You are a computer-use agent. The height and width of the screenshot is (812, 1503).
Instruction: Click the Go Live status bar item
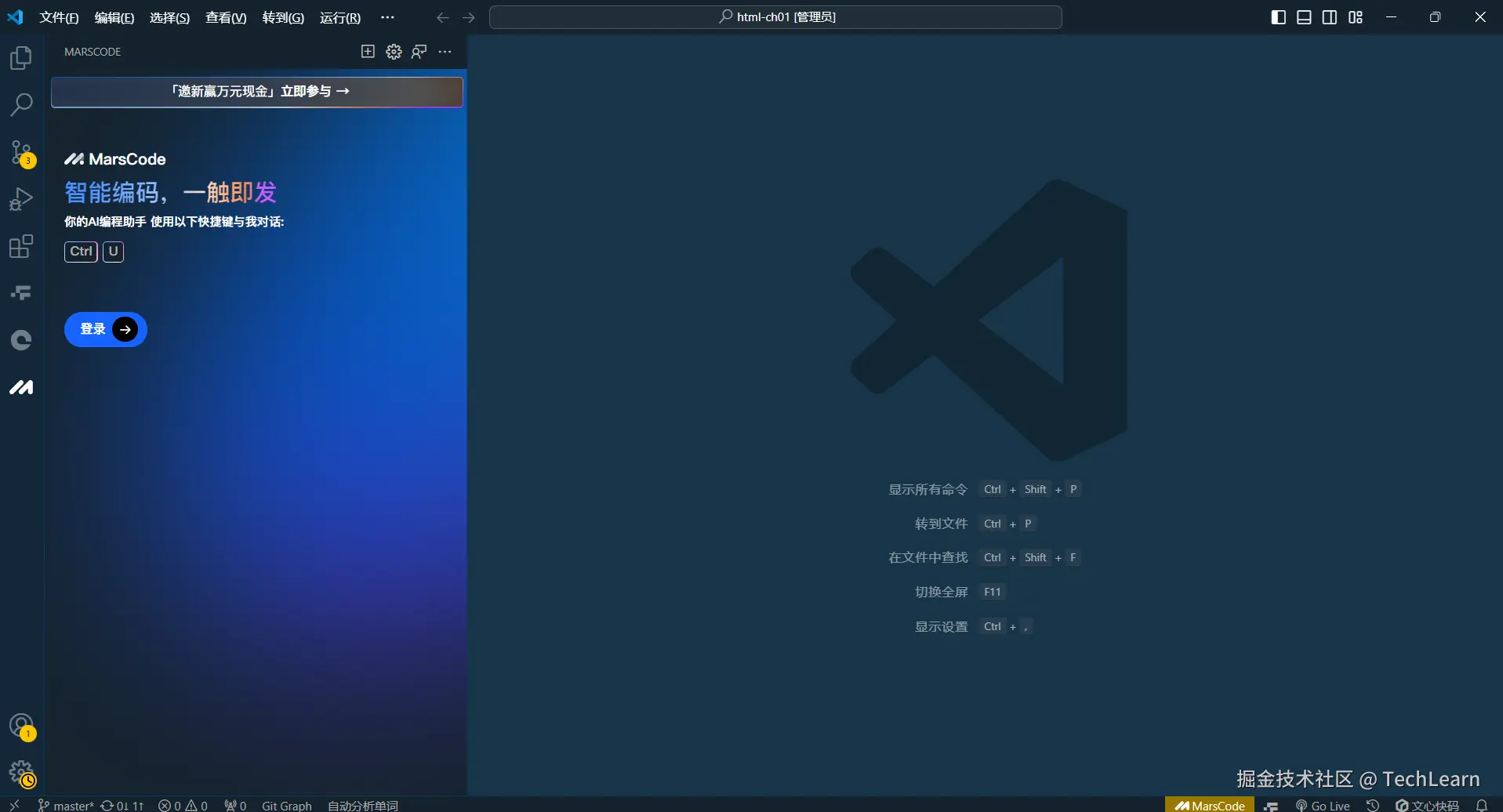coord(1323,805)
